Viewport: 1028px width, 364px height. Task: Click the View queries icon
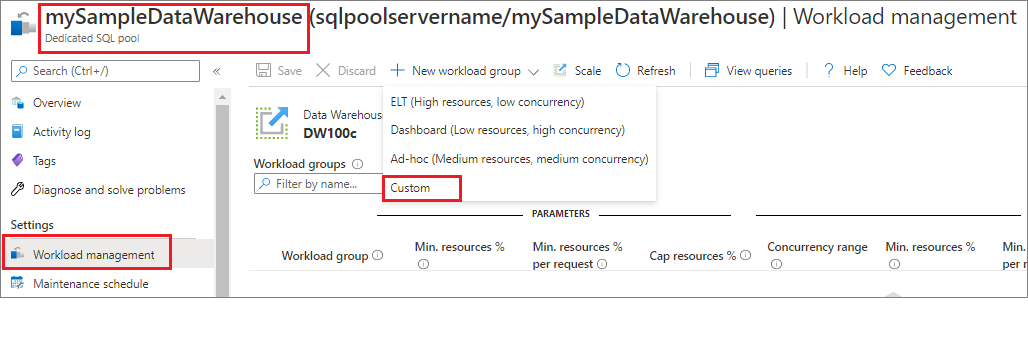coord(712,71)
